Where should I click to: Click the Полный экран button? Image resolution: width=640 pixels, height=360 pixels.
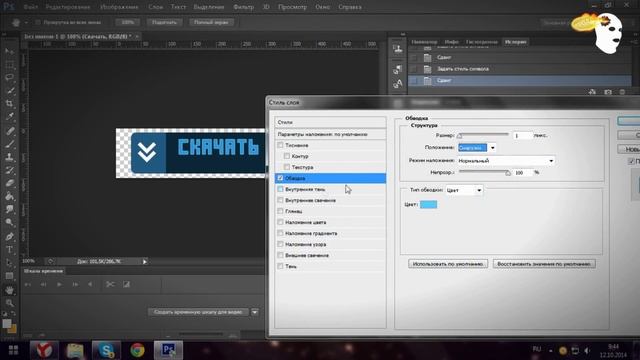click(211, 22)
